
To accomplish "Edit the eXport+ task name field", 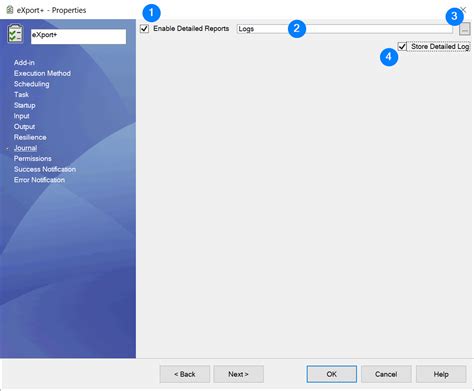I will [x=78, y=36].
